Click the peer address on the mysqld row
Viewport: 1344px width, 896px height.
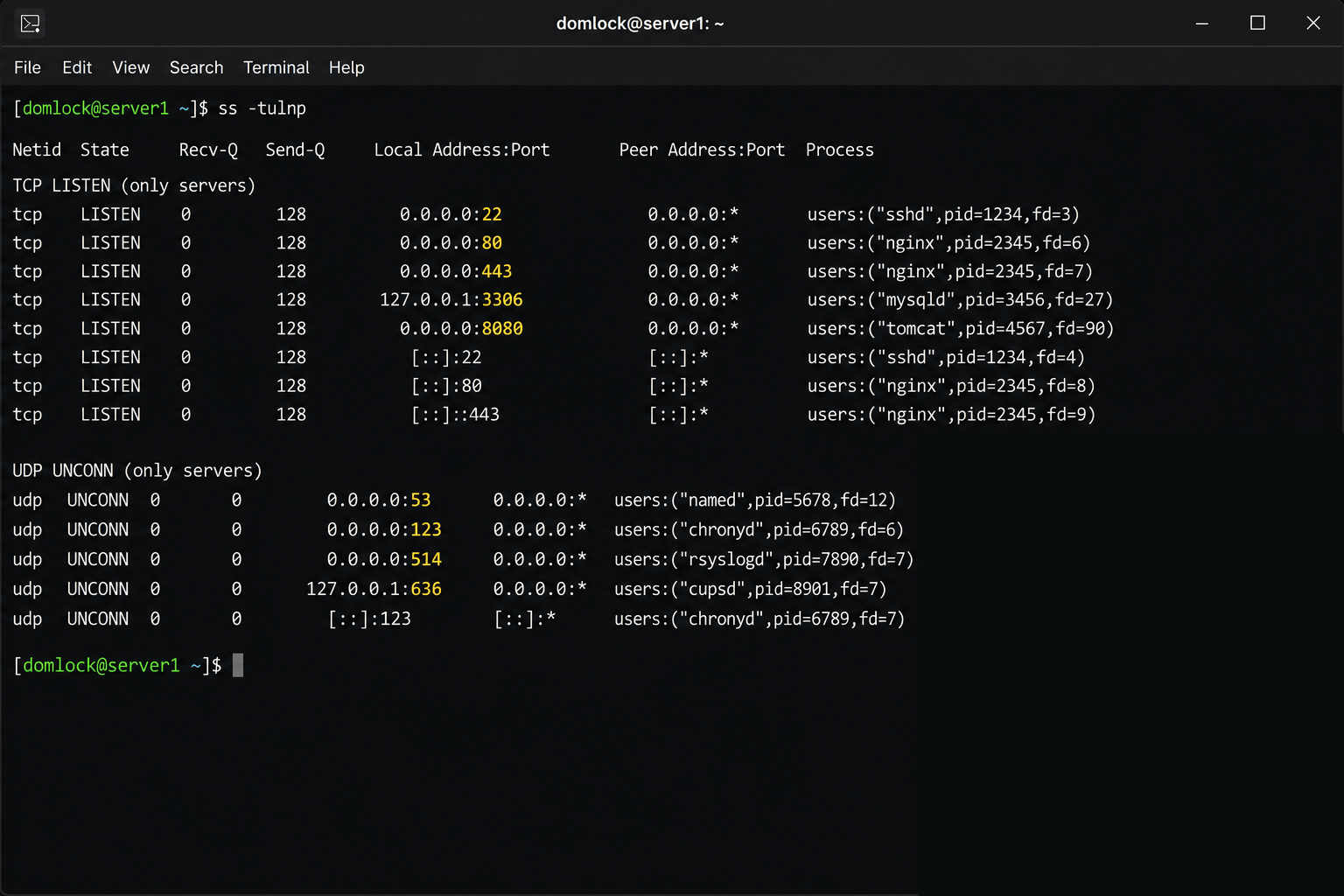click(693, 300)
